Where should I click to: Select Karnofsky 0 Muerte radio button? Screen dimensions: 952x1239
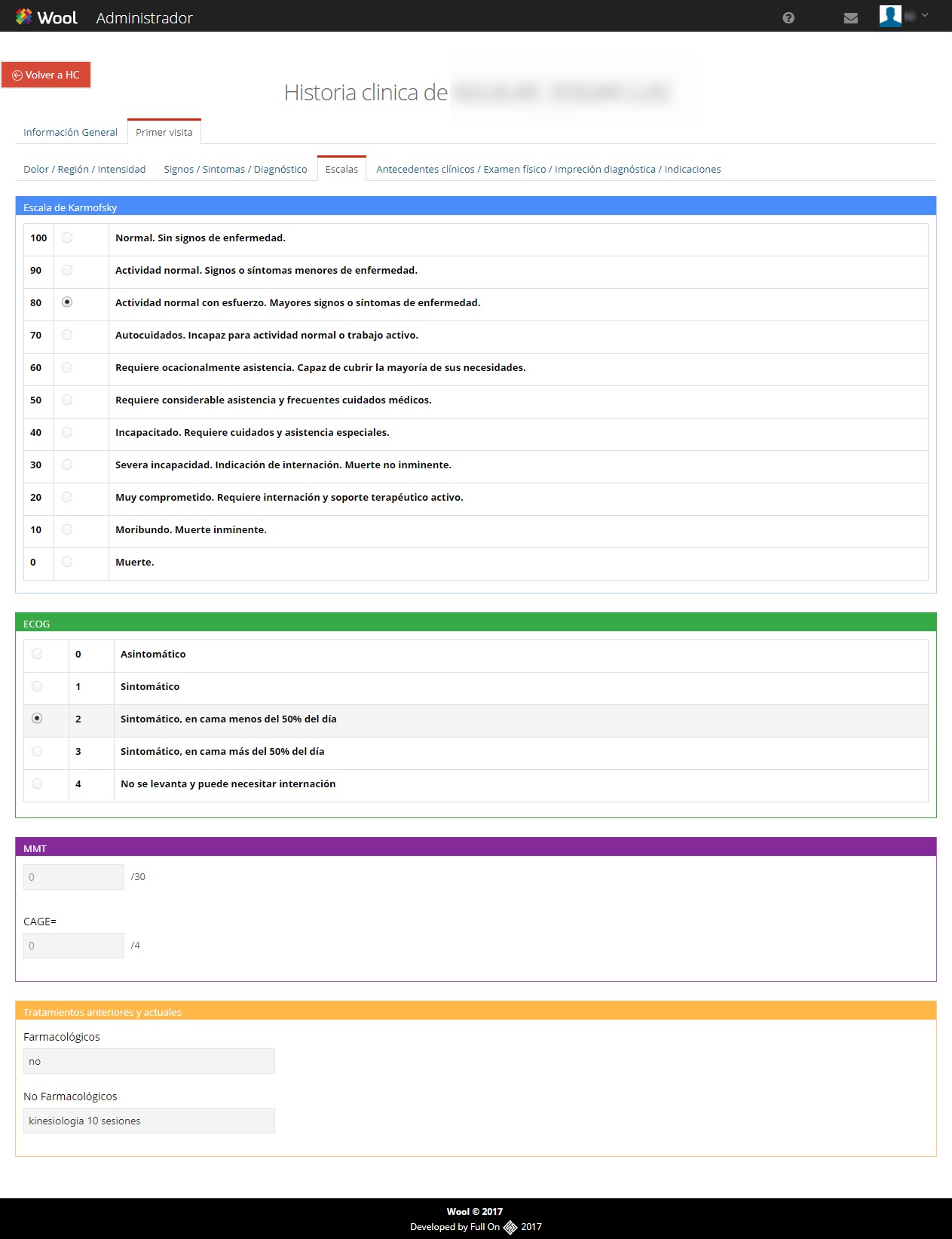coord(67,562)
